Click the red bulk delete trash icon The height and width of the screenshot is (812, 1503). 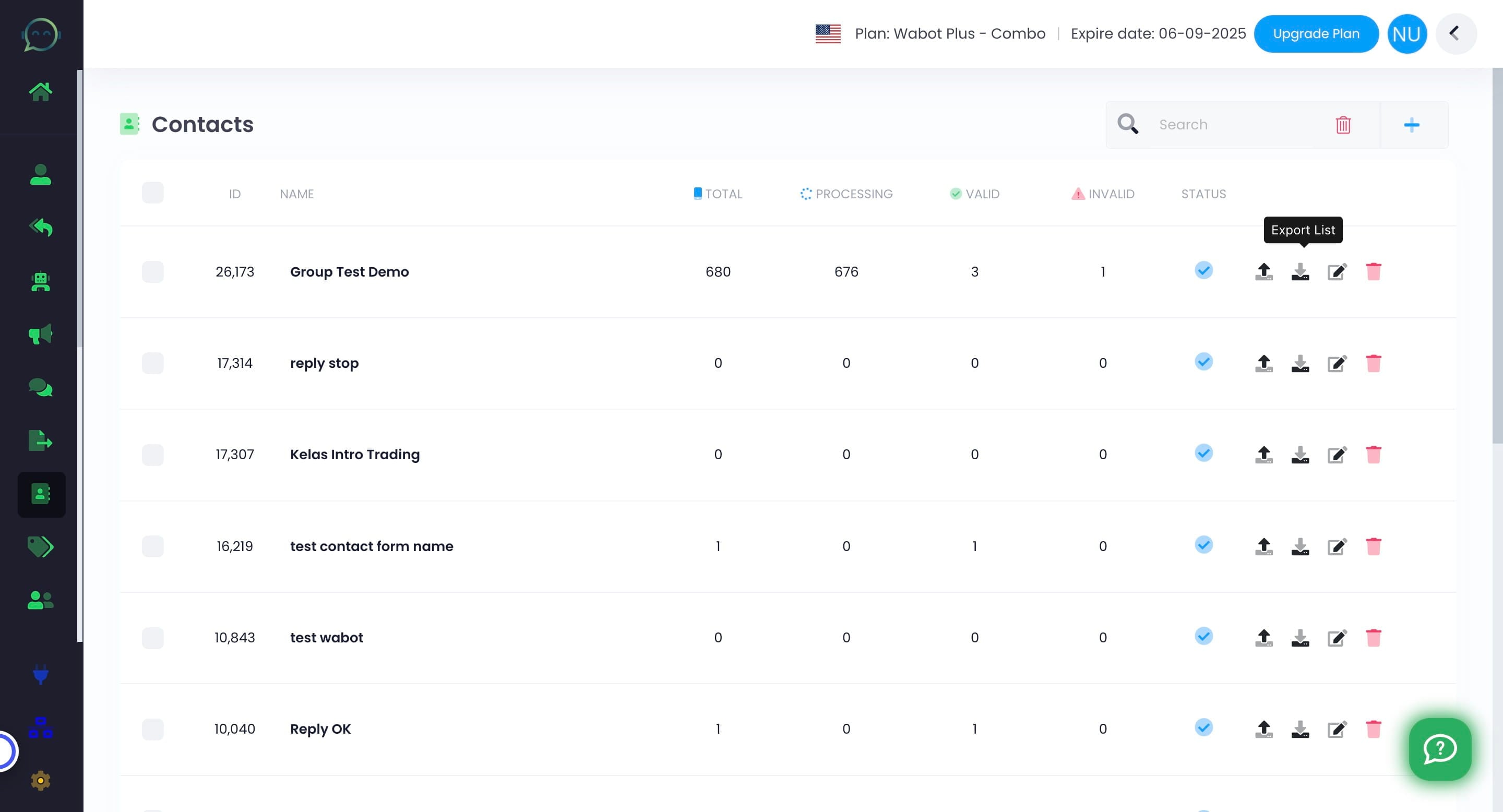(x=1343, y=125)
